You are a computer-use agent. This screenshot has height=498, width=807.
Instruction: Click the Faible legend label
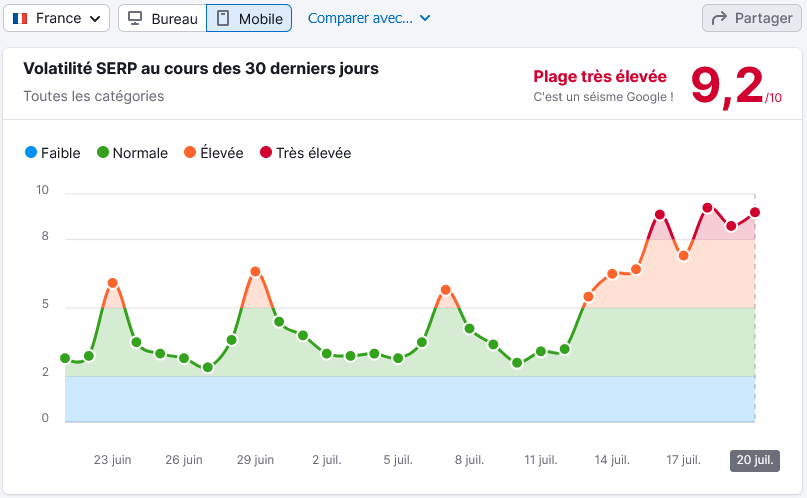(x=61, y=153)
